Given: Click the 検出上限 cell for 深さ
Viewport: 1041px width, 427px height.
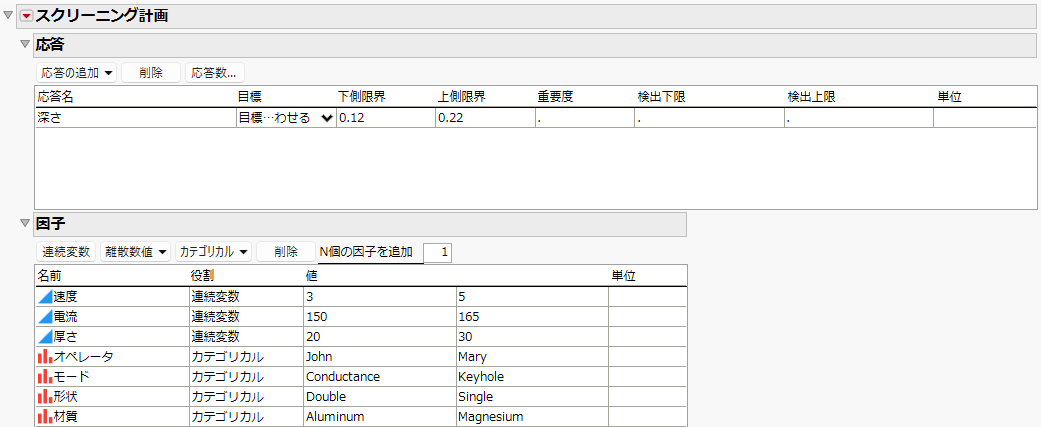Looking at the screenshot, I should click(859, 118).
